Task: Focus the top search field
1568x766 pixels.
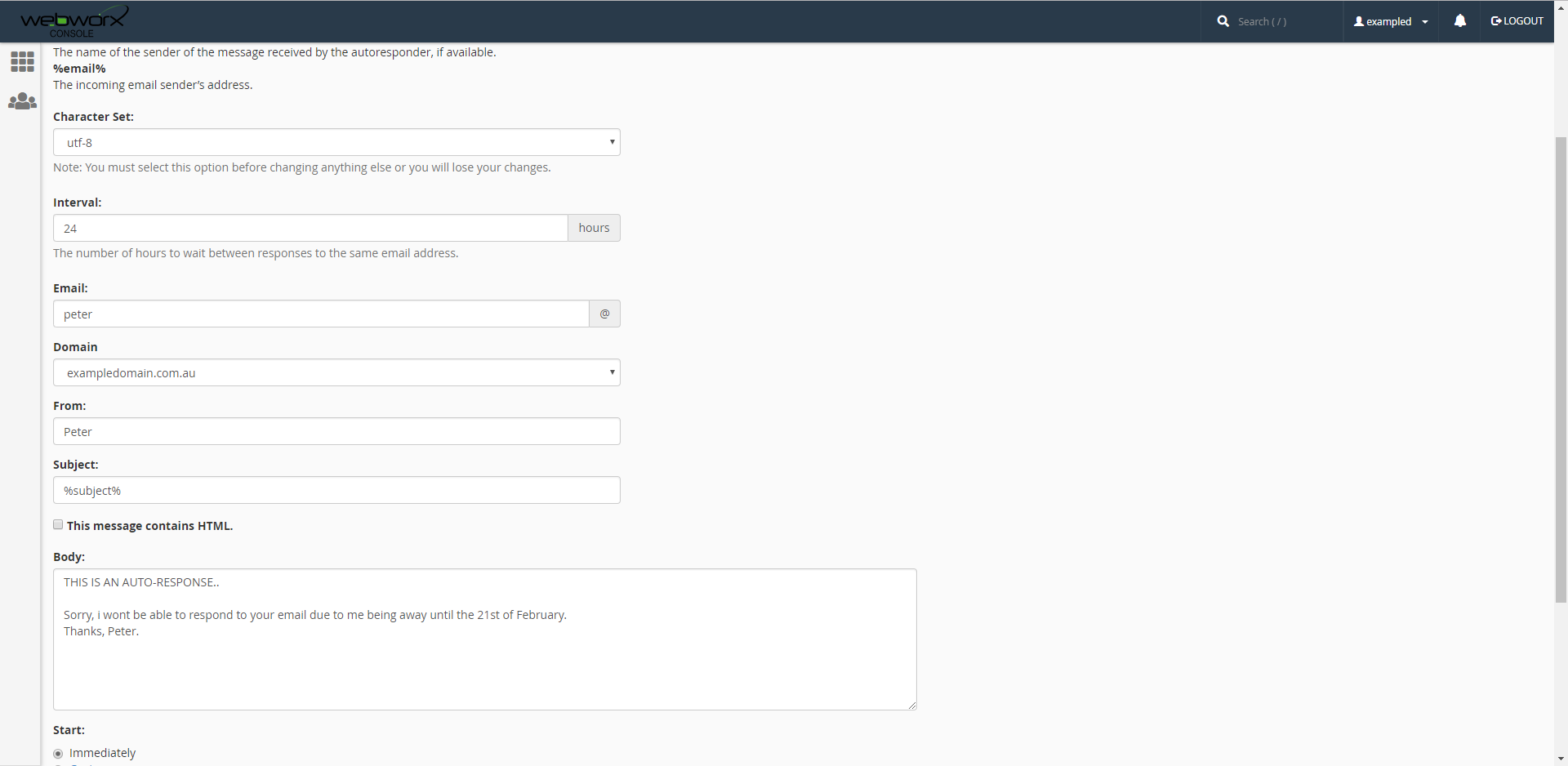Action: click(x=1282, y=21)
